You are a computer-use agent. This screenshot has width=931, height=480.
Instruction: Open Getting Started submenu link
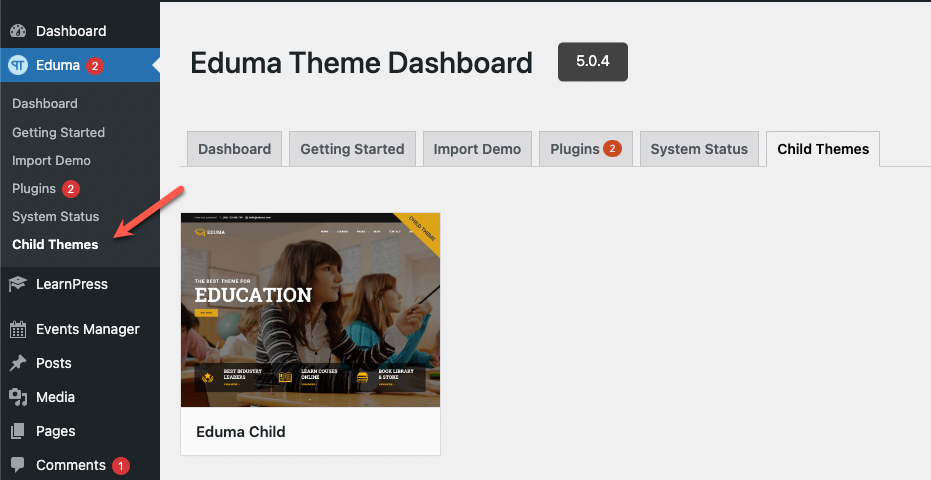pos(58,132)
